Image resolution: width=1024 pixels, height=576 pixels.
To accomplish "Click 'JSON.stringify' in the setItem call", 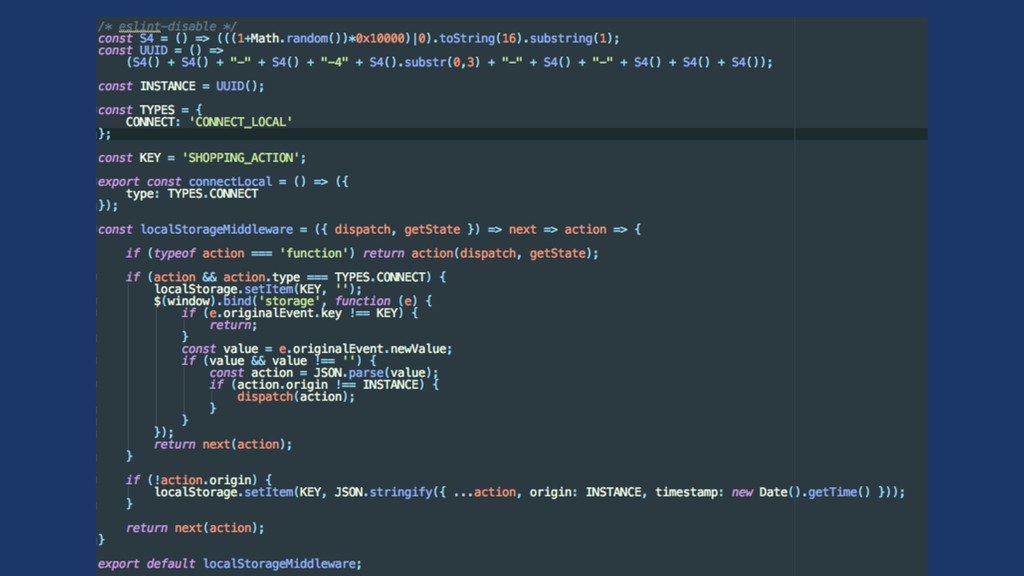I will click(383, 492).
